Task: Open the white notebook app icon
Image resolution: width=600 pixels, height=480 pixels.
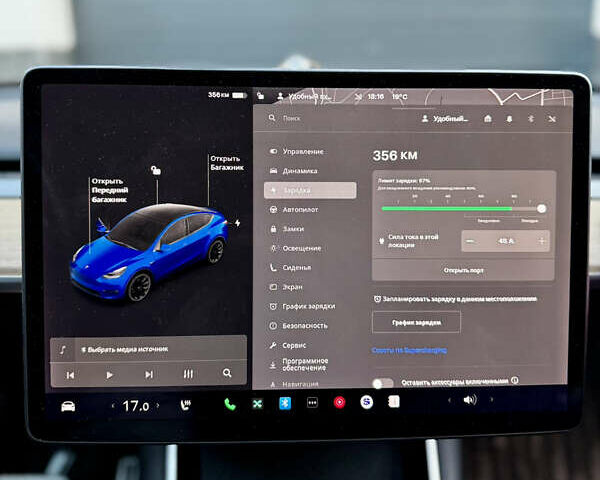Action: coord(394,402)
